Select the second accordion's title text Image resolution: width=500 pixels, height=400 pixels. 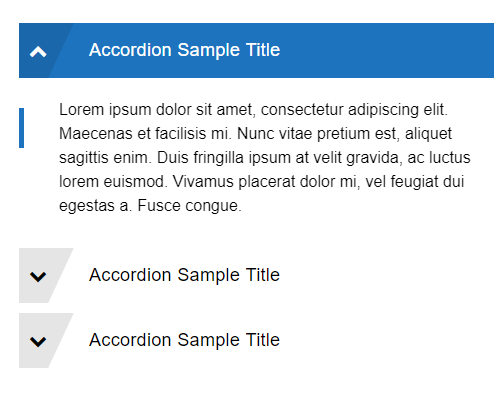point(184,275)
